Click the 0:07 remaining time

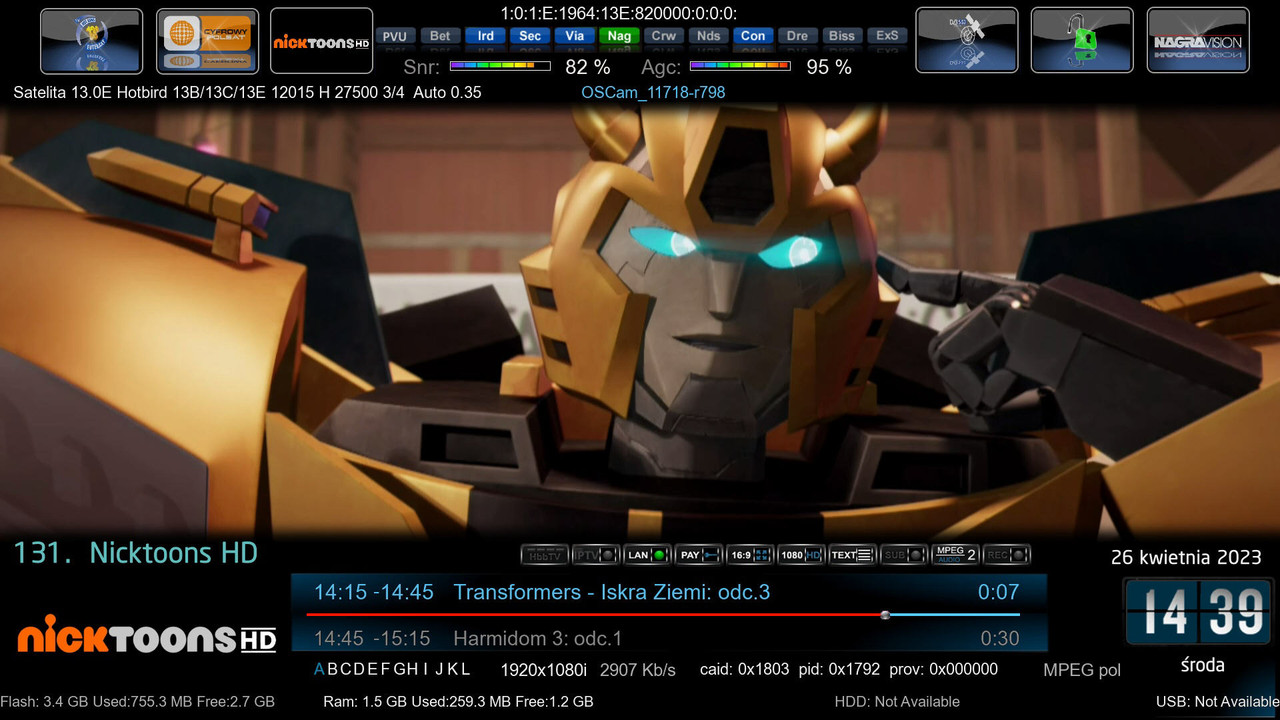999,592
